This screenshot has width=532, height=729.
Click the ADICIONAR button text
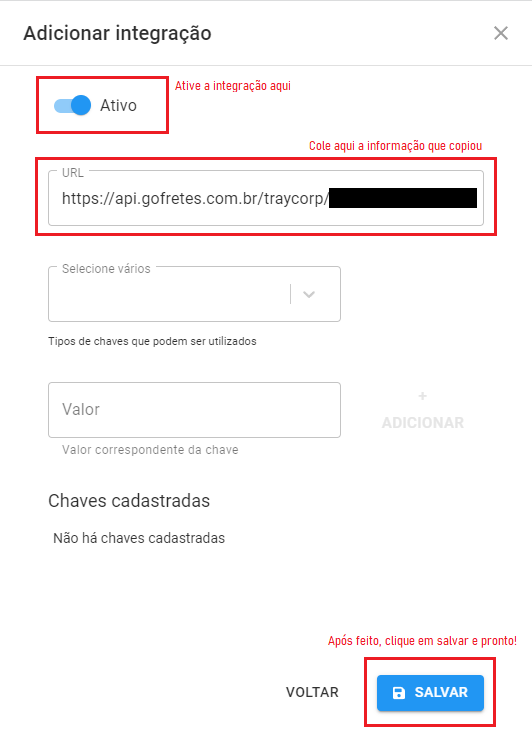(x=423, y=423)
